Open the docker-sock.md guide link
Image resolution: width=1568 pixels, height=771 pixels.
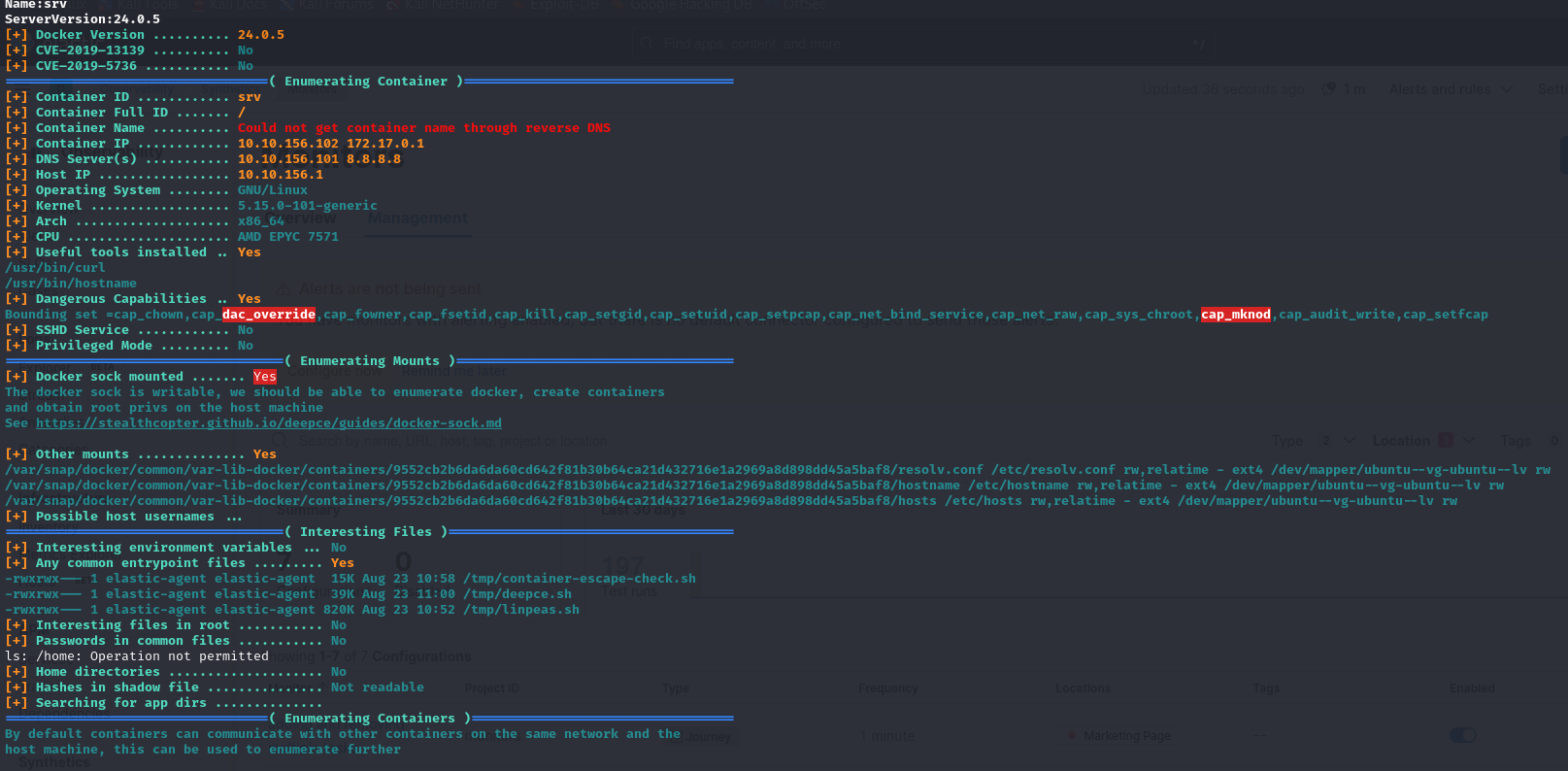(x=269, y=423)
